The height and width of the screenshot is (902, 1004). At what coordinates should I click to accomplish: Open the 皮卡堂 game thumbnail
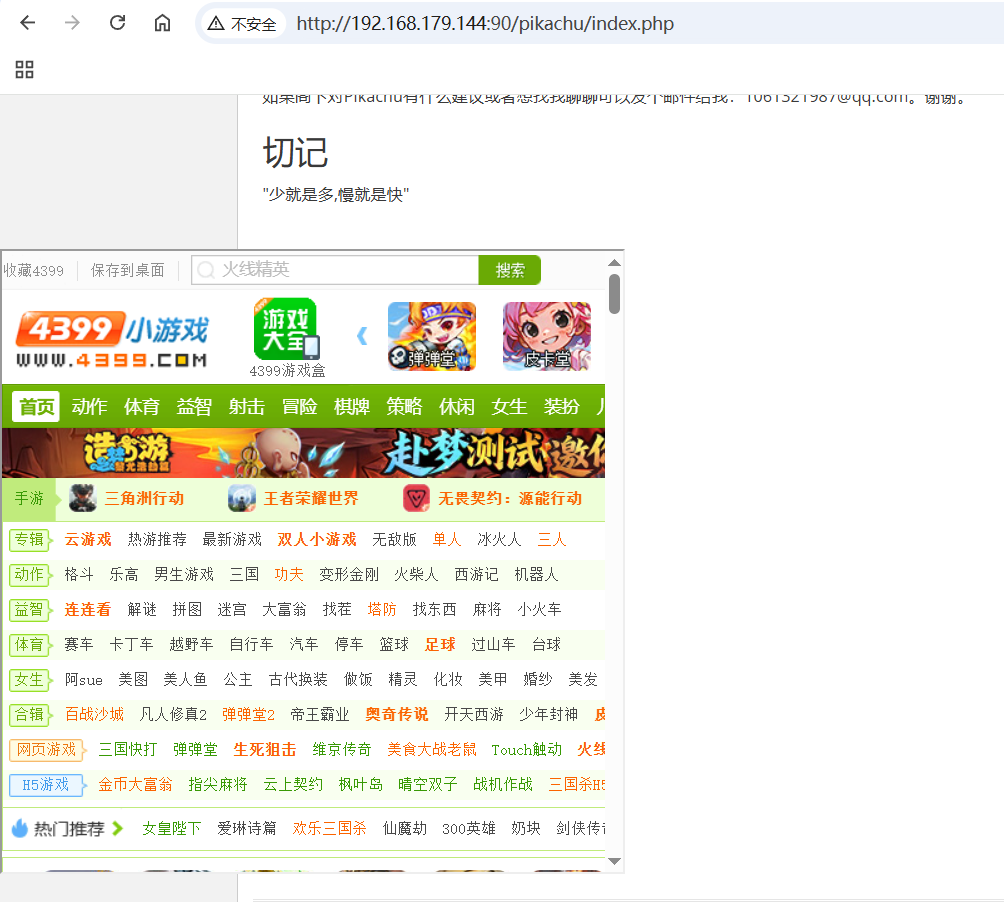pos(547,336)
